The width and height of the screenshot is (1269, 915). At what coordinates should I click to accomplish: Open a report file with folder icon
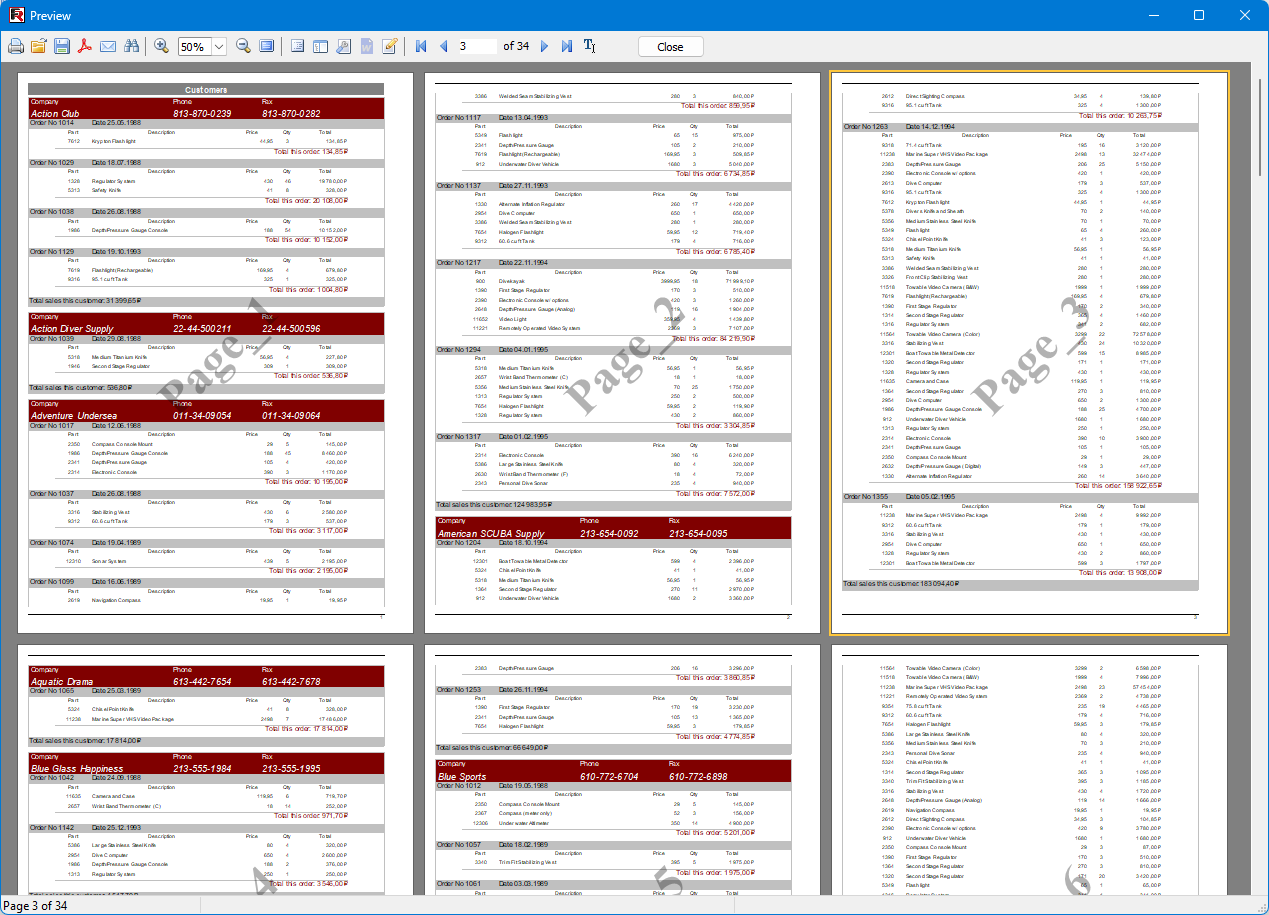pyautogui.click(x=39, y=47)
